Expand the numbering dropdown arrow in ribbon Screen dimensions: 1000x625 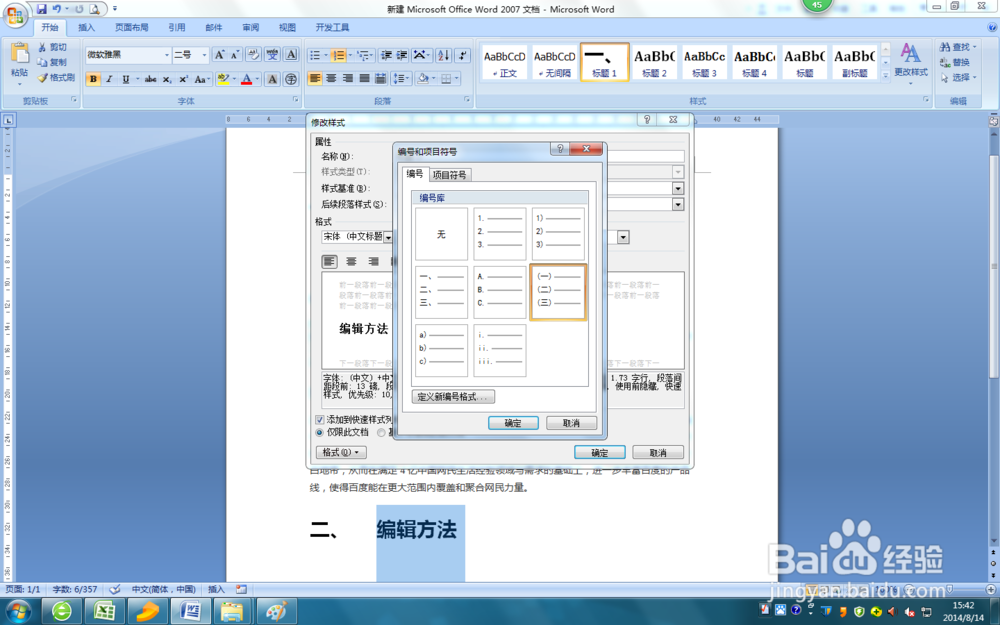click(x=350, y=55)
